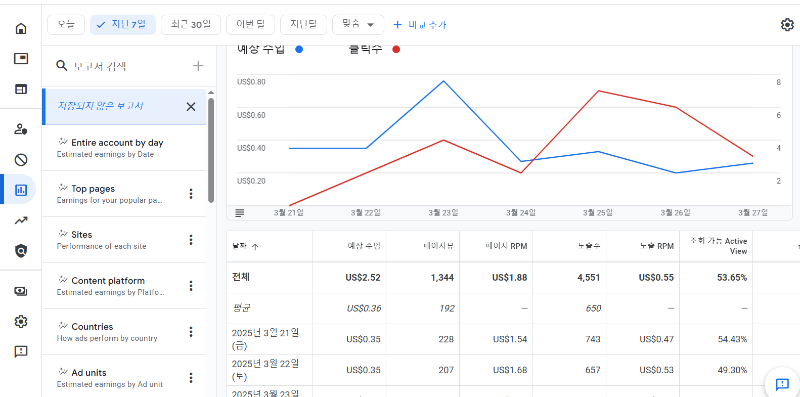Sort by Estimated earnings (예상 수입) column header

pos(364,246)
